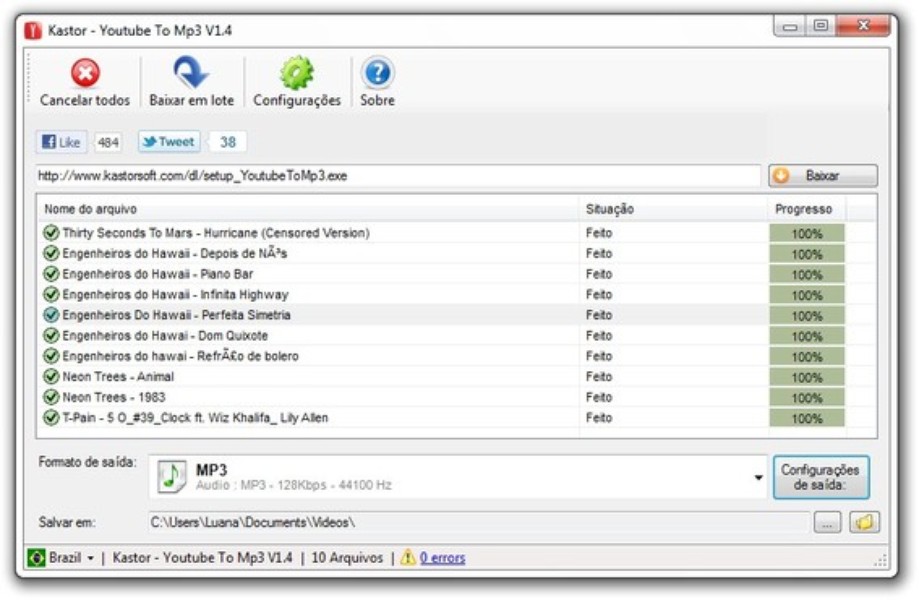Click the green checkmark next to Neon Trees - Animal

point(51,377)
